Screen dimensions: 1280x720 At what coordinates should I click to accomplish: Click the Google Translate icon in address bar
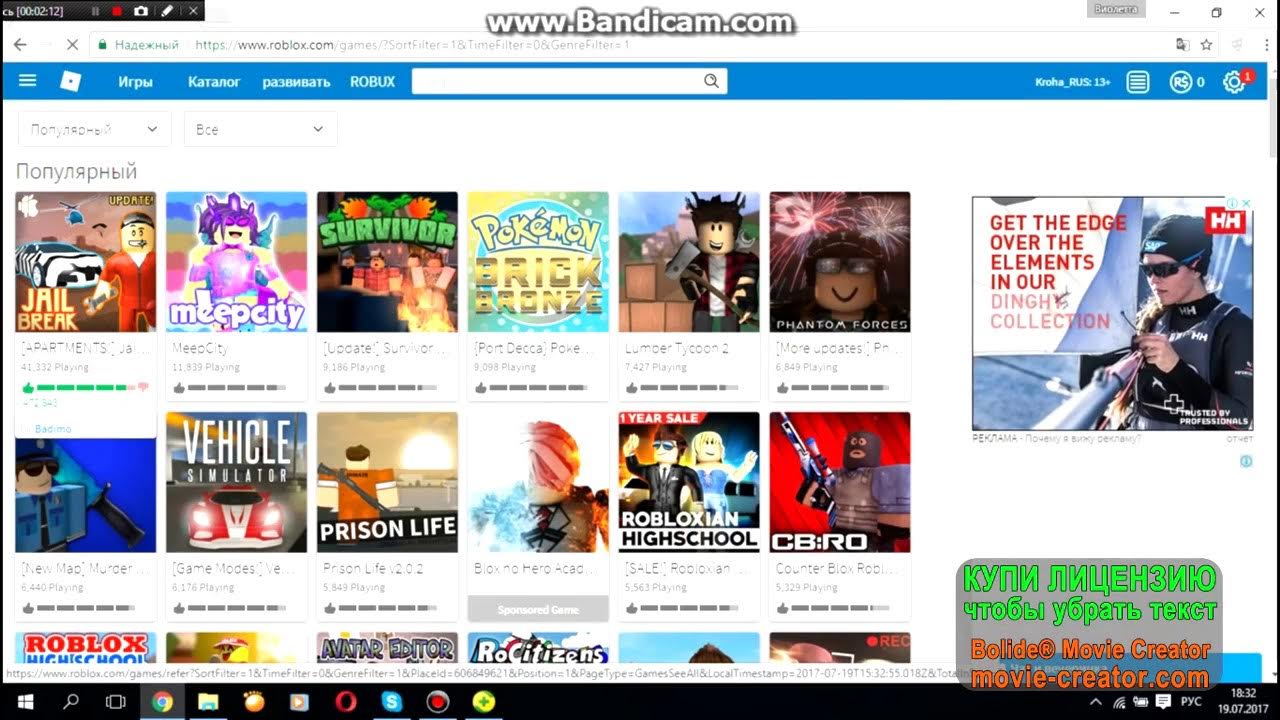click(1183, 45)
